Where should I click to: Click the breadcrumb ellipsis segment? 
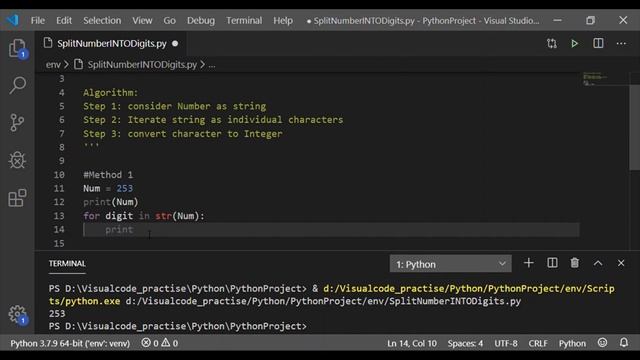212,65
